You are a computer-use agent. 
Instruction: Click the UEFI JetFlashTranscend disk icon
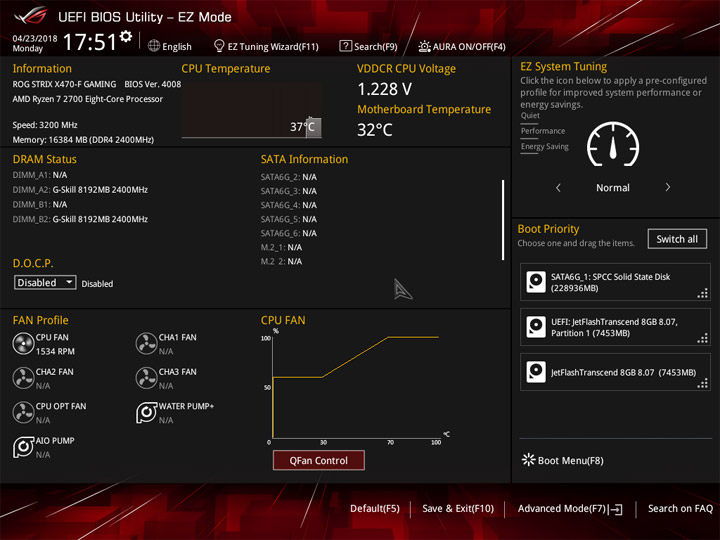(536, 327)
